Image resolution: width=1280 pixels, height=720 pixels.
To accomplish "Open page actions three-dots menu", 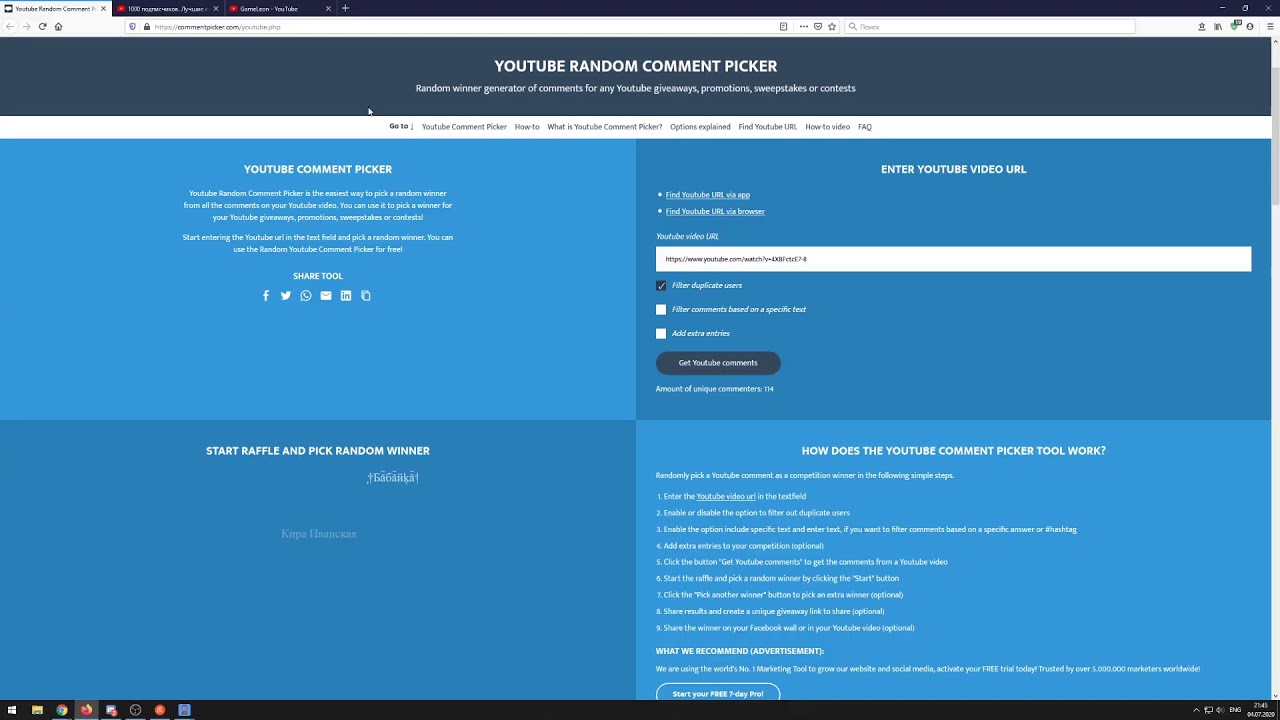I will tap(803, 27).
